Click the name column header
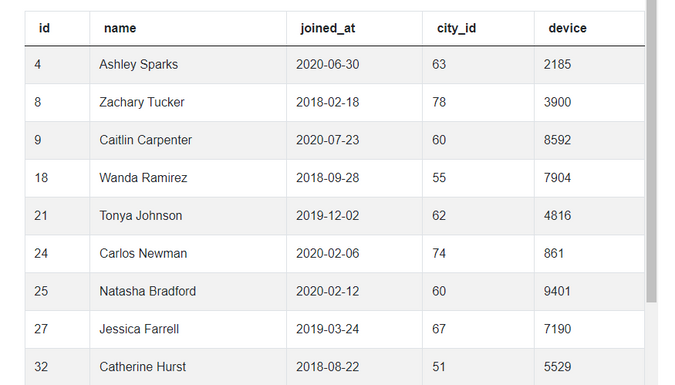Screen dimensions: 675x385 point(188,28)
